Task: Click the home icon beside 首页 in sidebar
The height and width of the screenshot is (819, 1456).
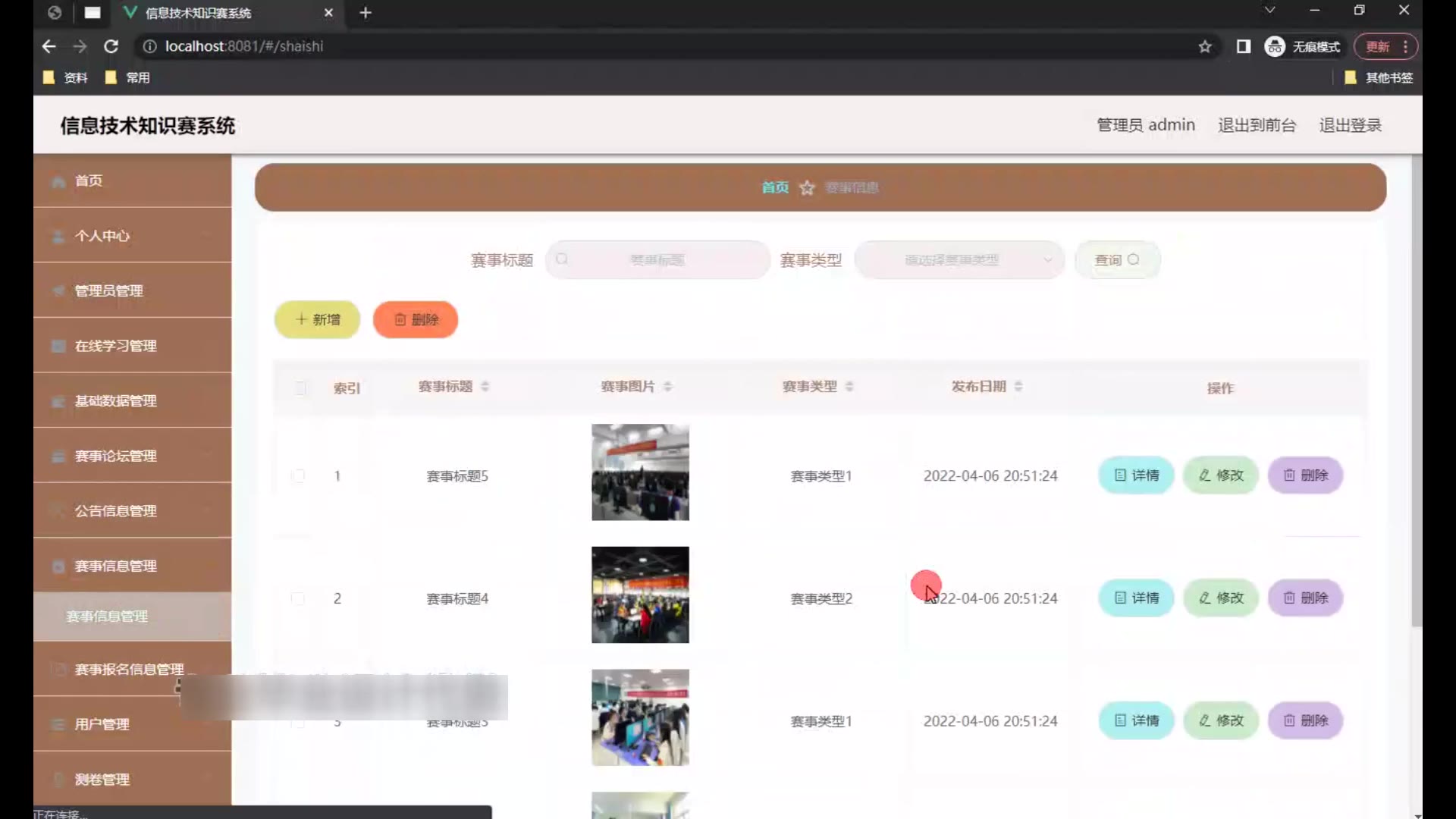Action: pos(58,182)
